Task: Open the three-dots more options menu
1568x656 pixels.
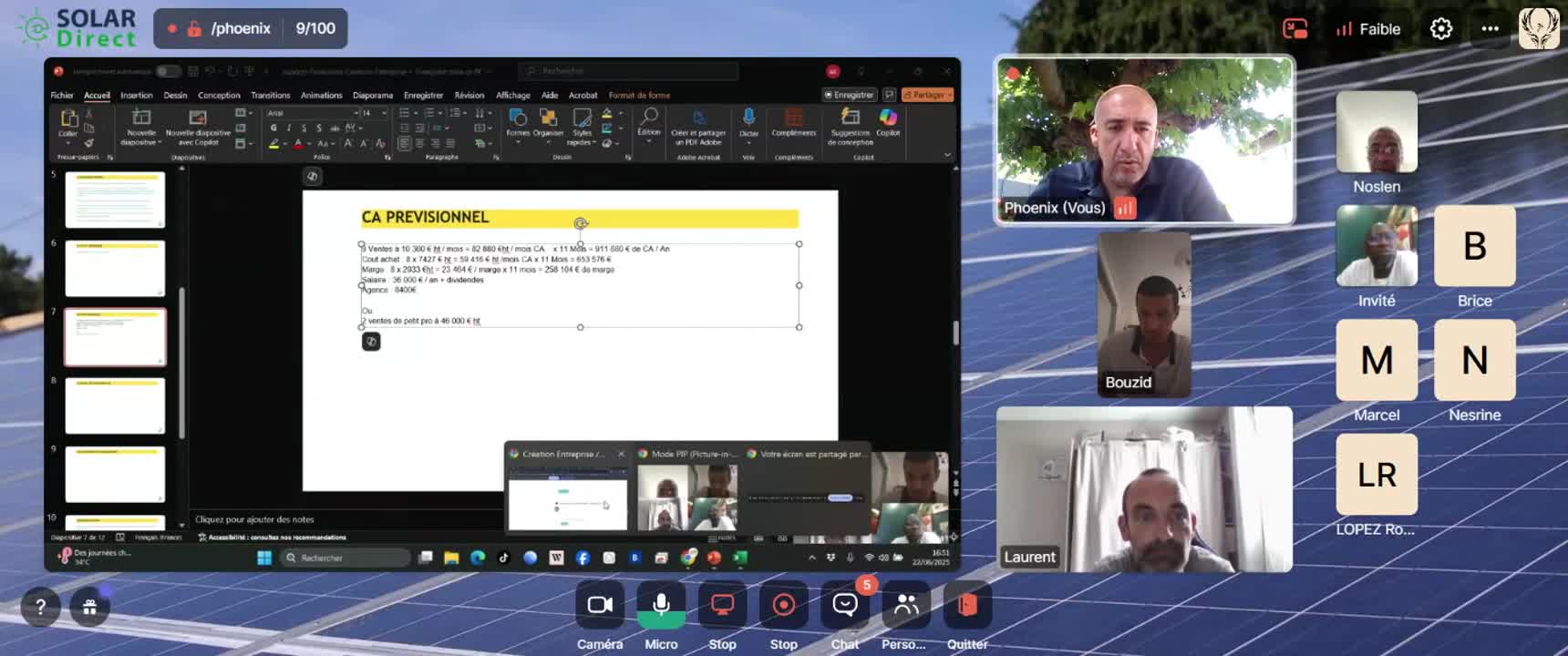Action: coord(1491,29)
